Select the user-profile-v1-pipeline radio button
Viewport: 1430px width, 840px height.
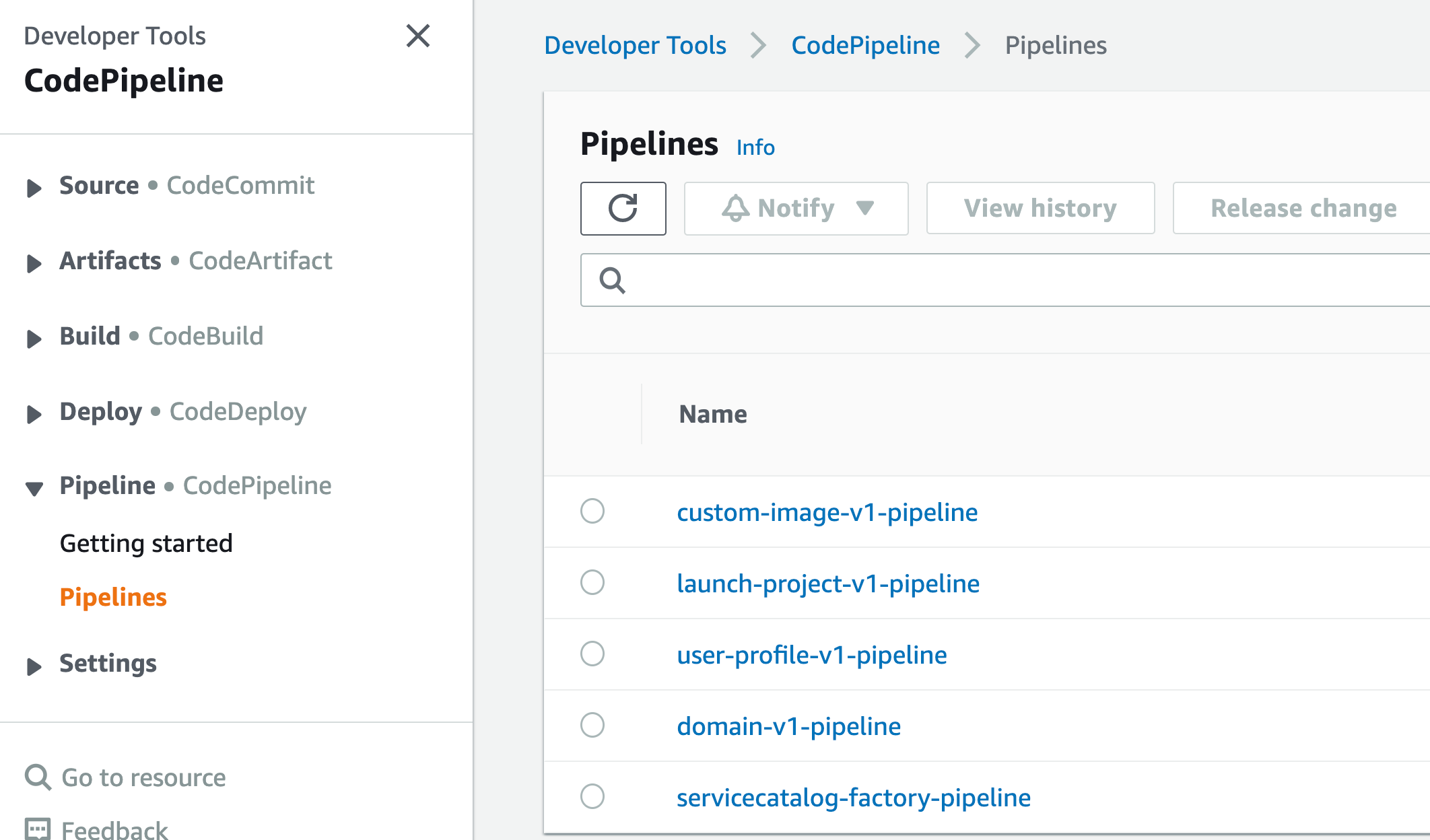pyautogui.click(x=592, y=654)
